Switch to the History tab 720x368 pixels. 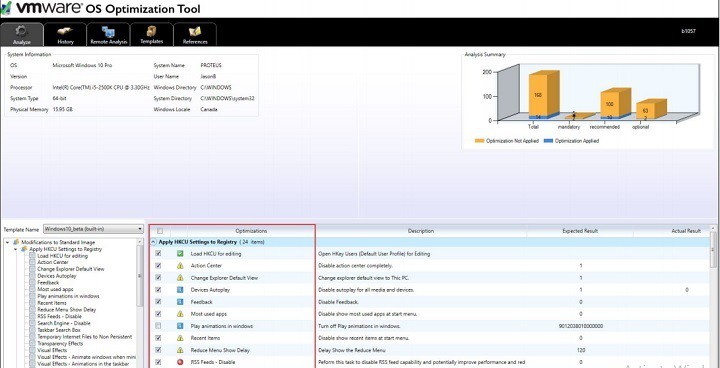click(65, 34)
